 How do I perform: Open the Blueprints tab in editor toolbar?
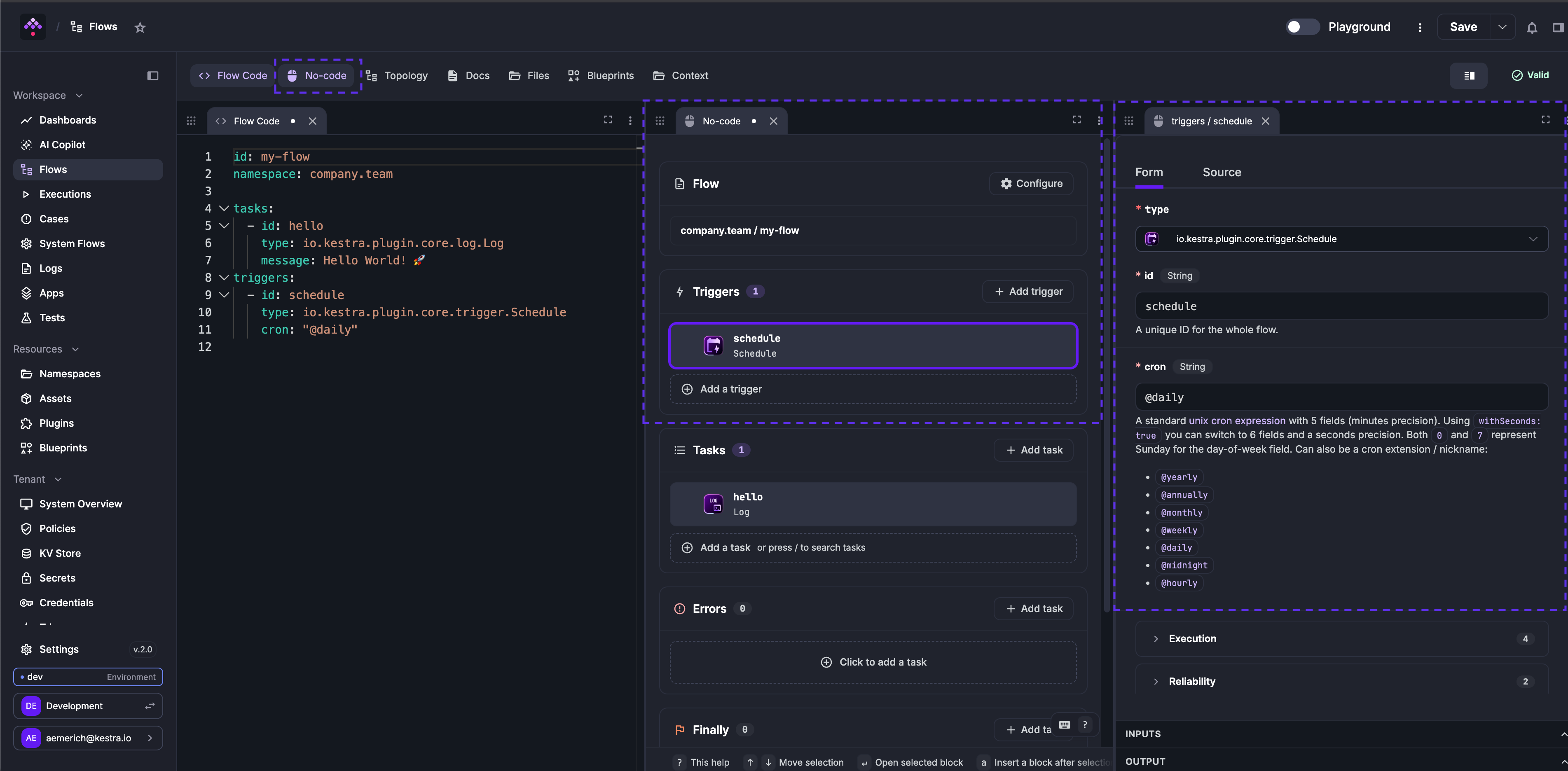(x=601, y=75)
